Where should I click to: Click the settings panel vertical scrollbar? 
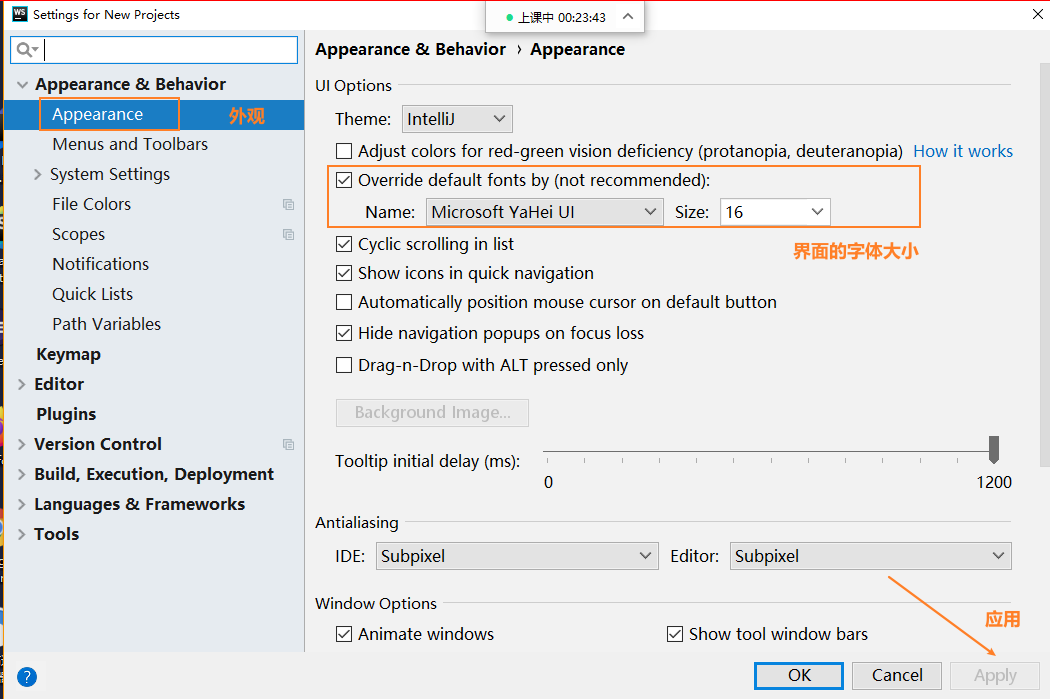click(x=1045, y=264)
